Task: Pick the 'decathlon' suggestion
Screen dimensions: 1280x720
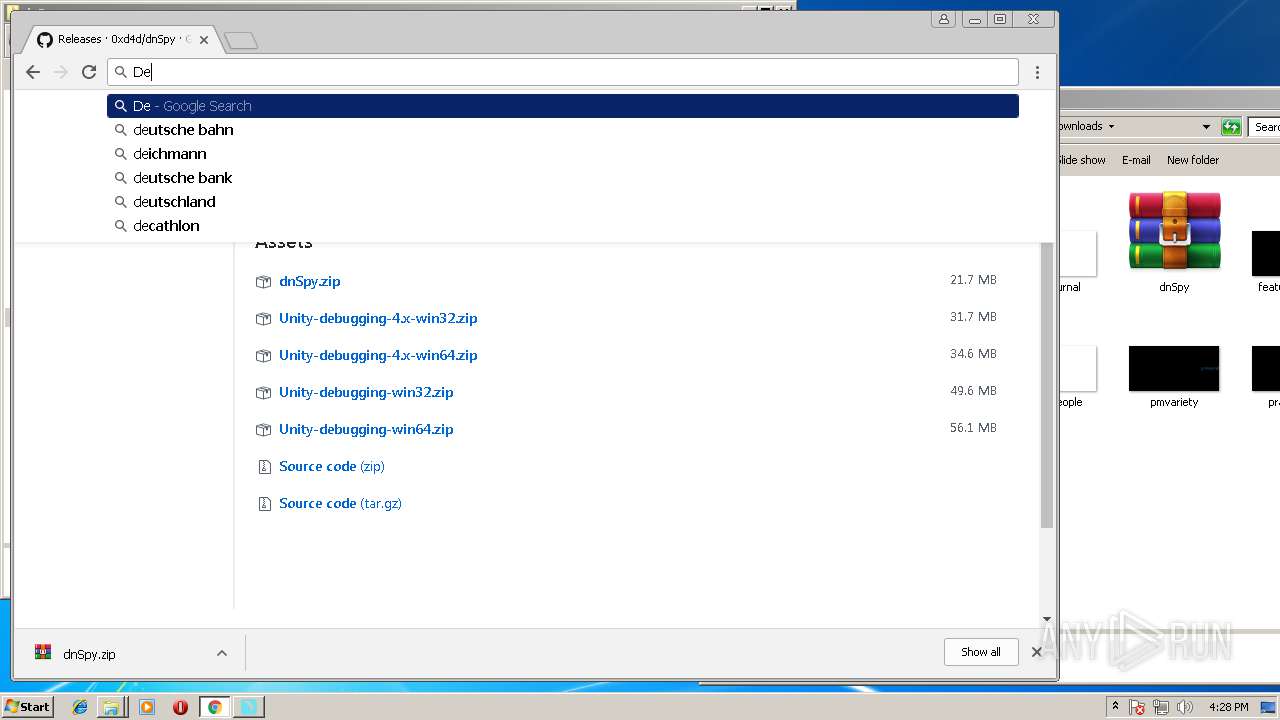Action: click(x=563, y=226)
